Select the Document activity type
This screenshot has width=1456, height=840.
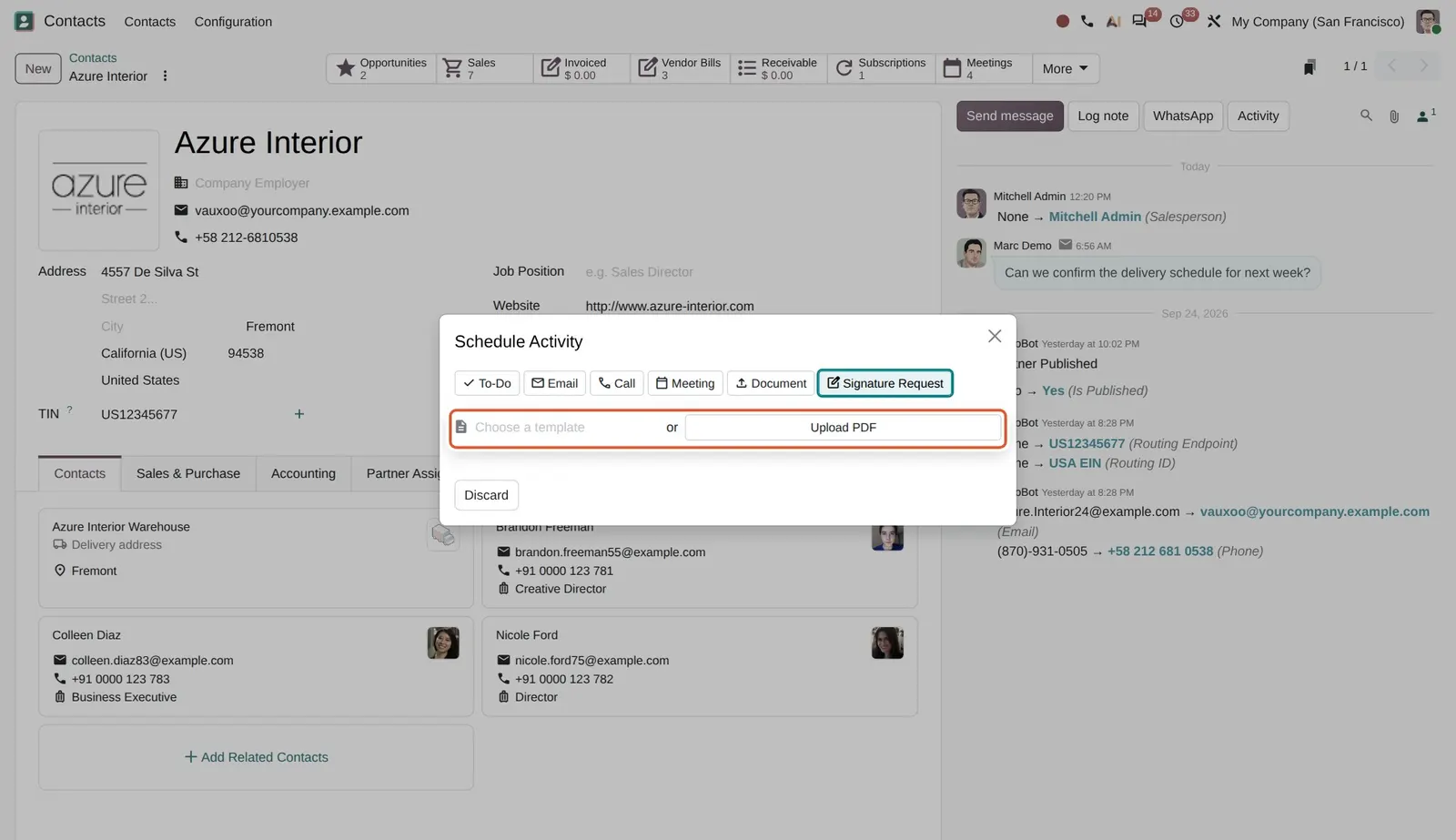tap(771, 383)
